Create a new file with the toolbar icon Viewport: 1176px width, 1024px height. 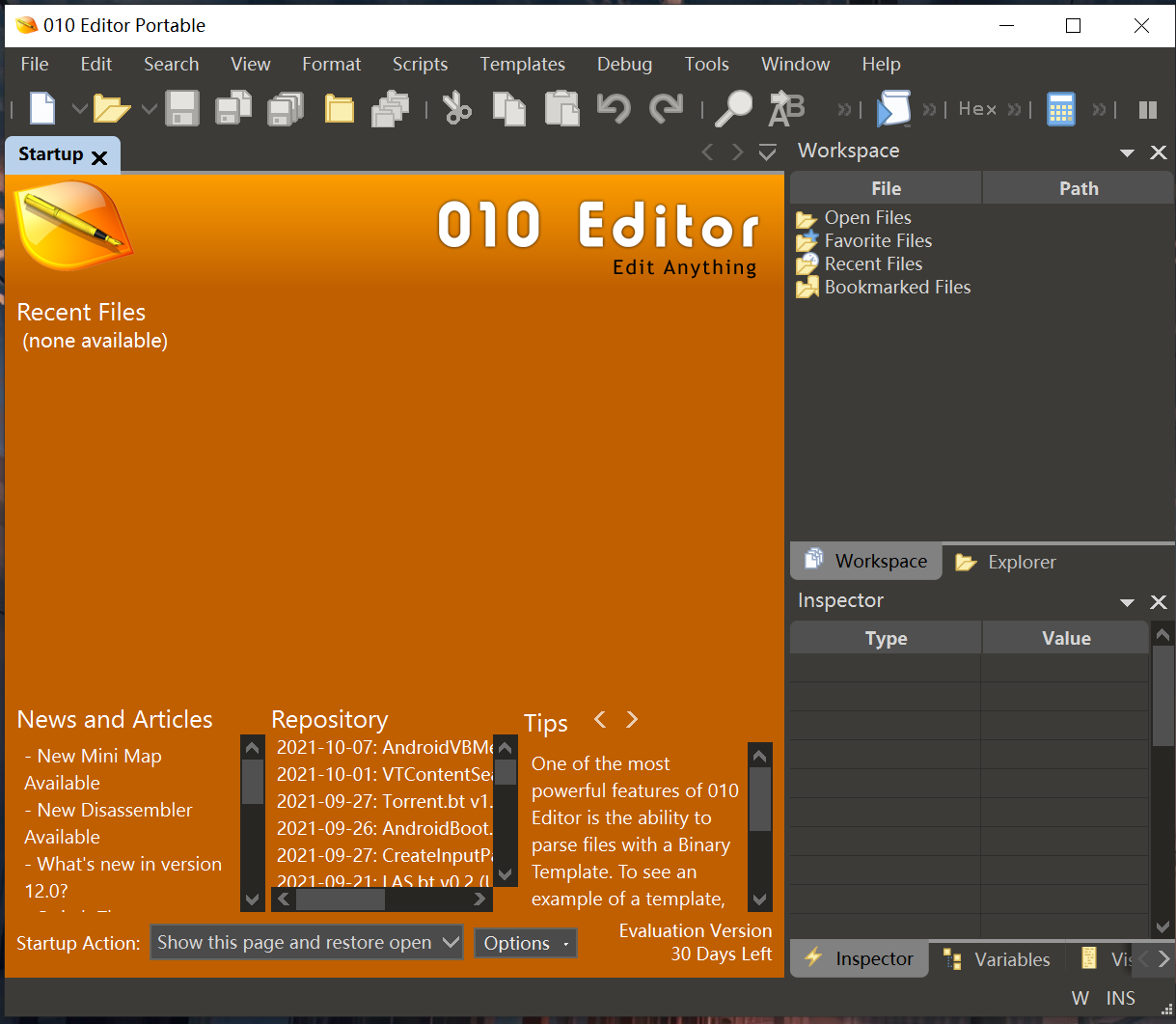(x=42, y=108)
